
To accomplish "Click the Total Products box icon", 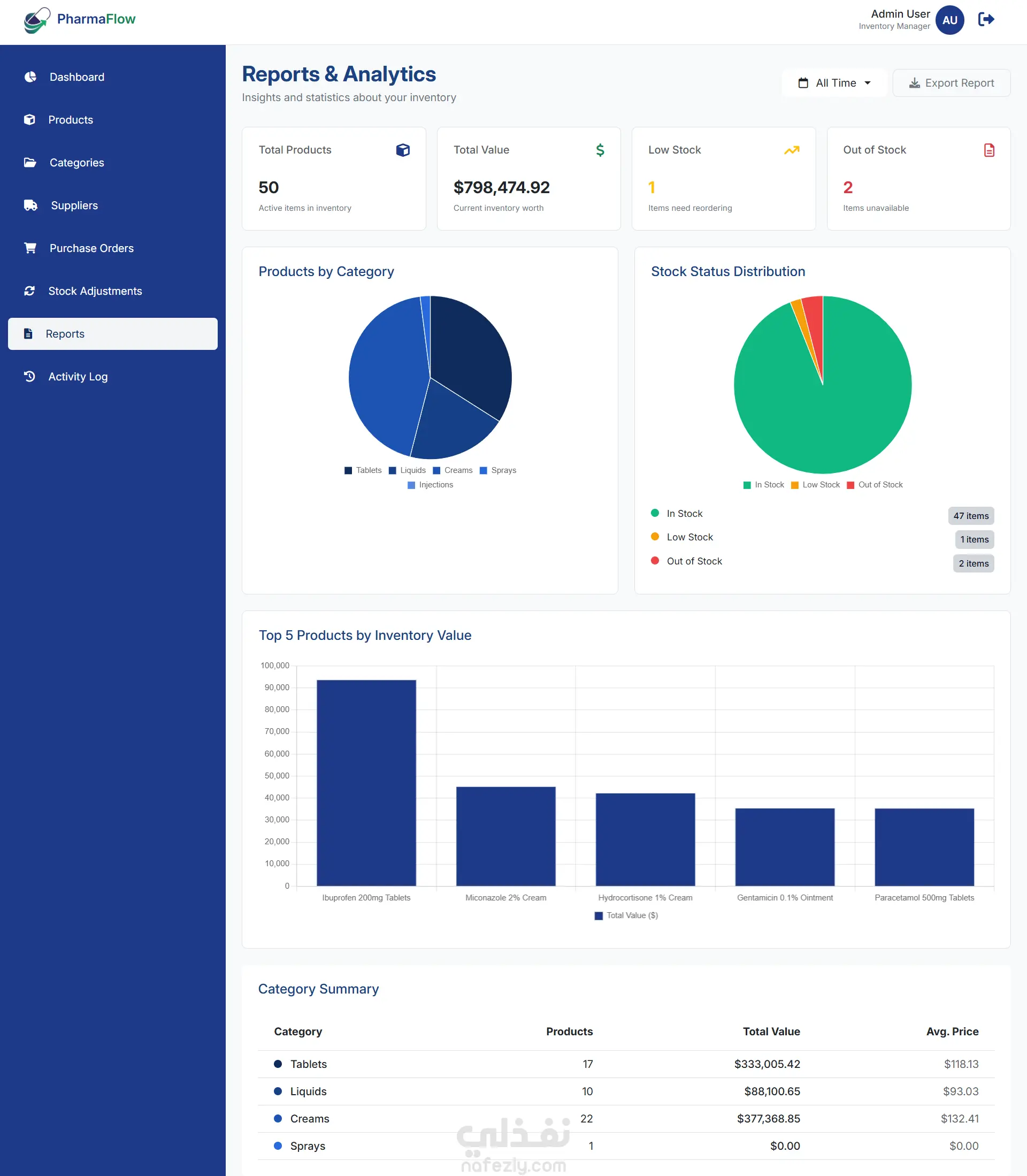I will click(x=403, y=150).
